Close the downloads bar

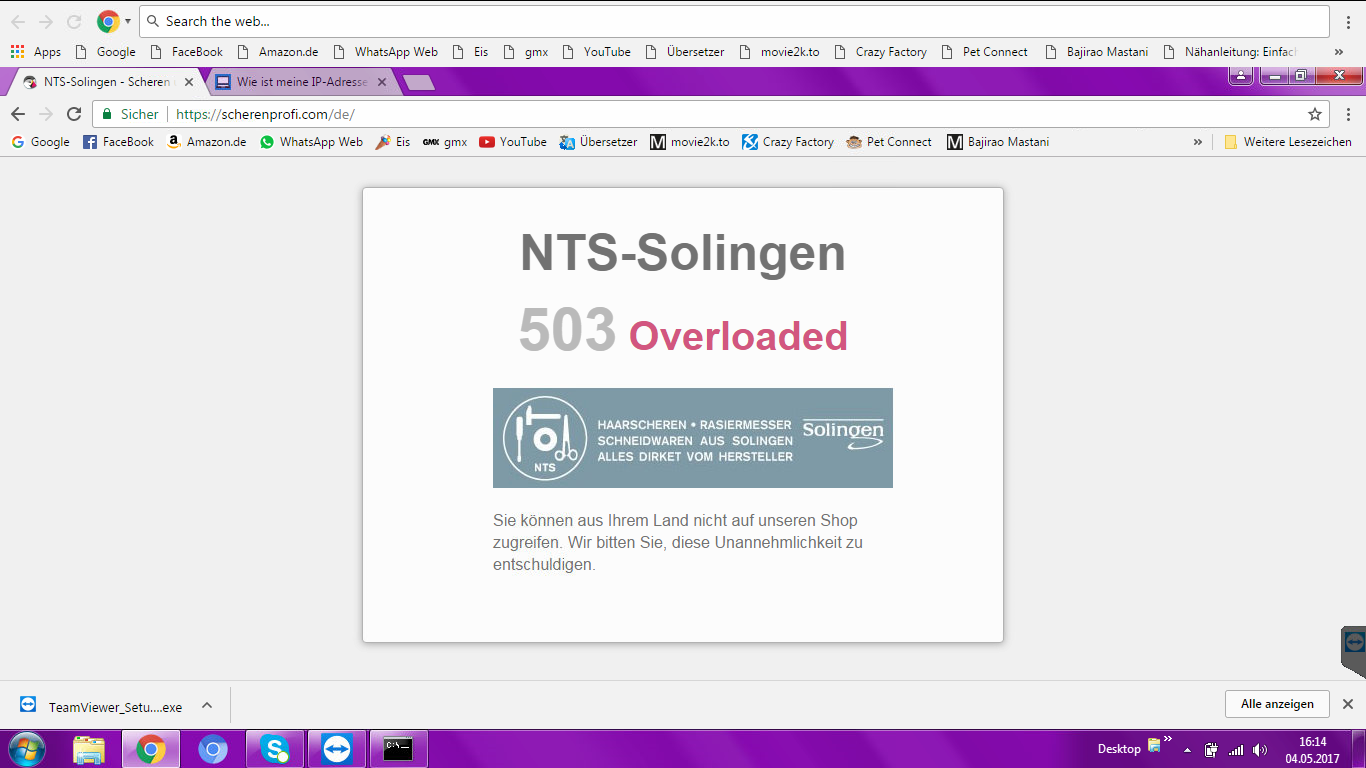[x=1348, y=704]
